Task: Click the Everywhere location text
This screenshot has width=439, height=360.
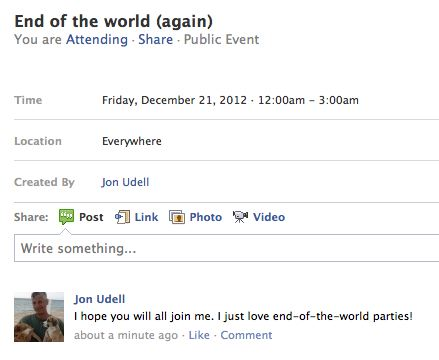Action: pyautogui.click(x=132, y=141)
